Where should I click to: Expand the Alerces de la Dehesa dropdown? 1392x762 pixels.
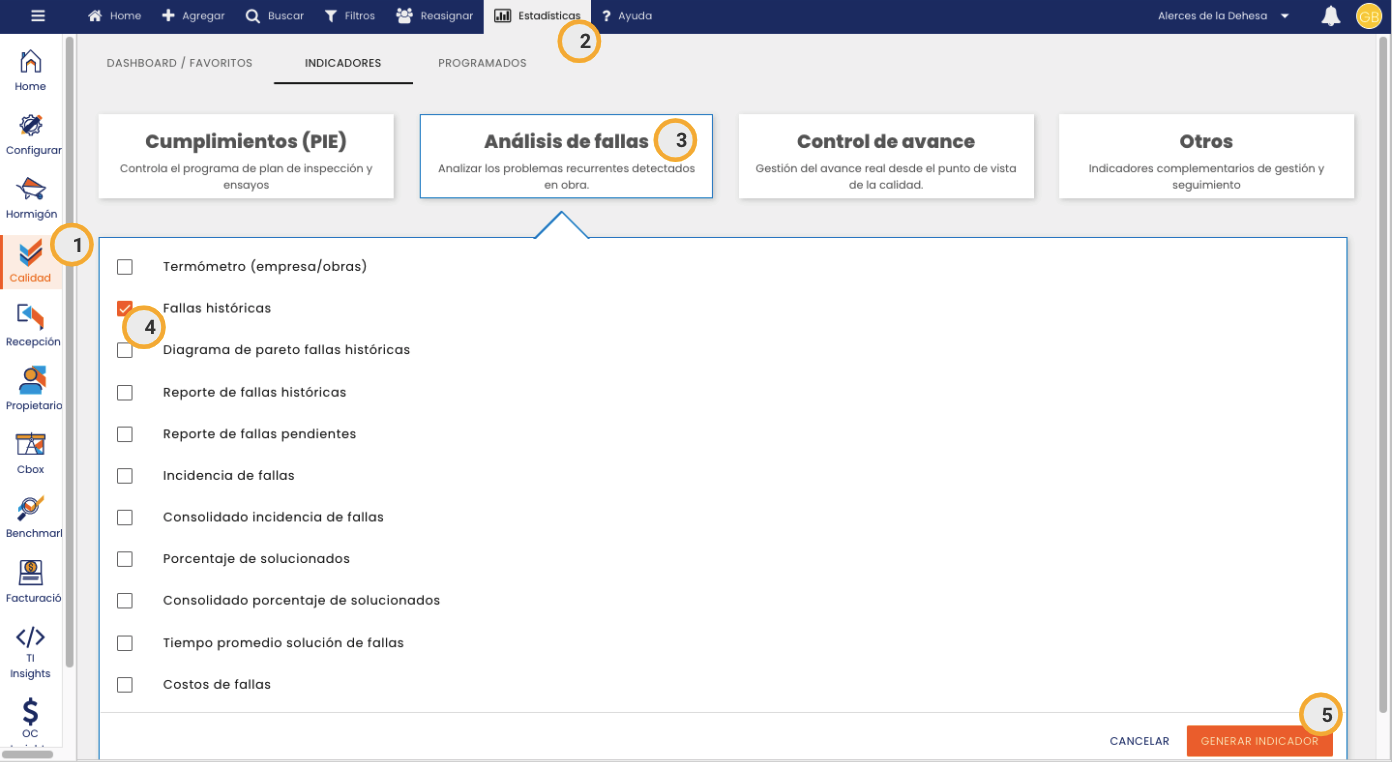[1223, 16]
